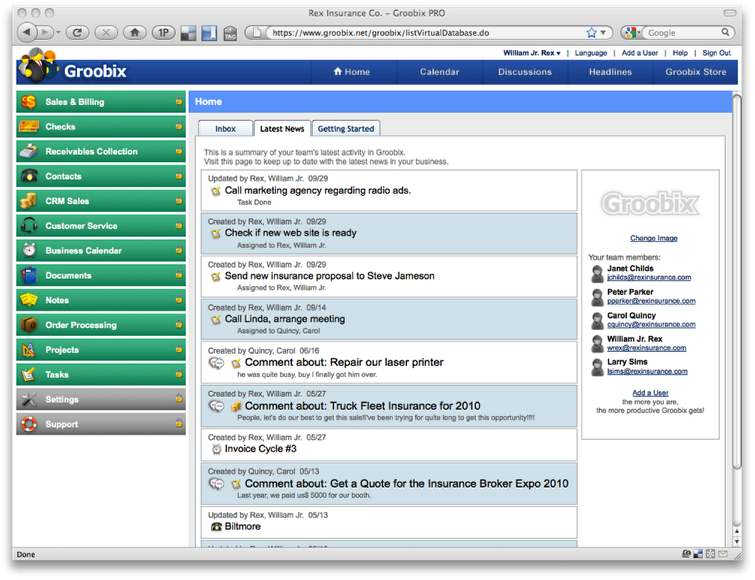Click lock icon on Contacts row
Viewport: 755px width, 580px height.
point(179,175)
